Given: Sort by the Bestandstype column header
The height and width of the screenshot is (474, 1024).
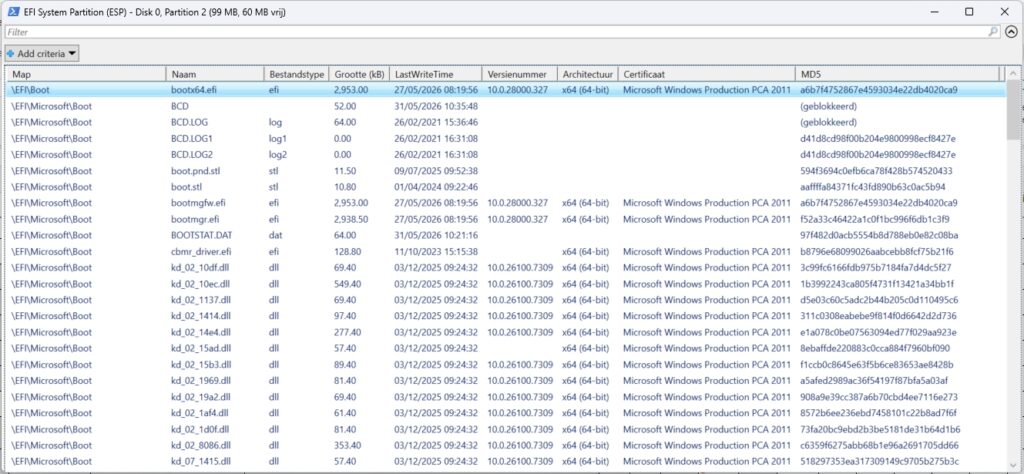Looking at the screenshot, I should pyautogui.click(x=296, y=74).
